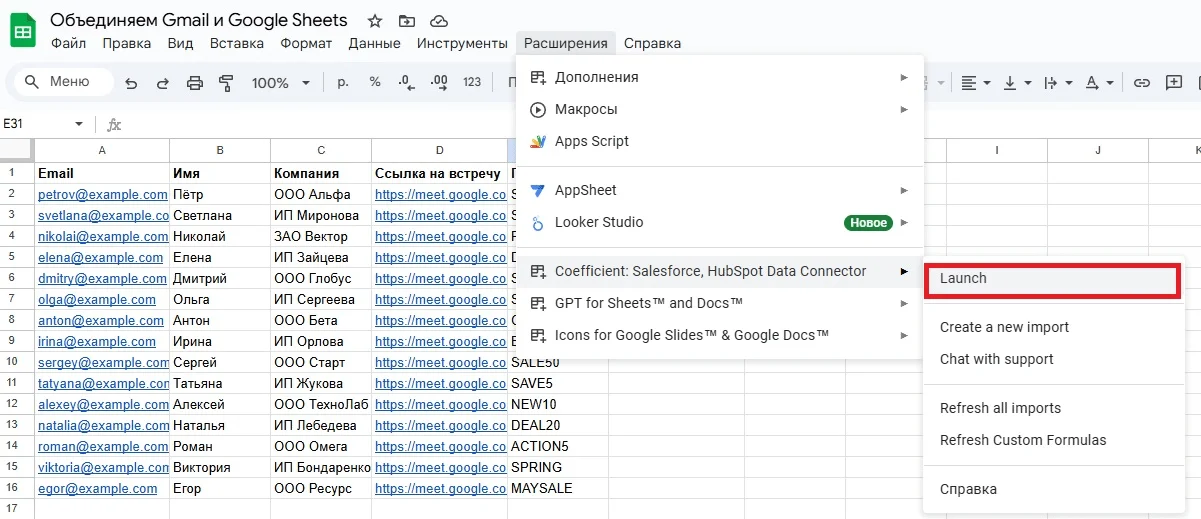1201x519 pixels.
Task: Insert a link using the chain icon
Action: [1141, 83]
